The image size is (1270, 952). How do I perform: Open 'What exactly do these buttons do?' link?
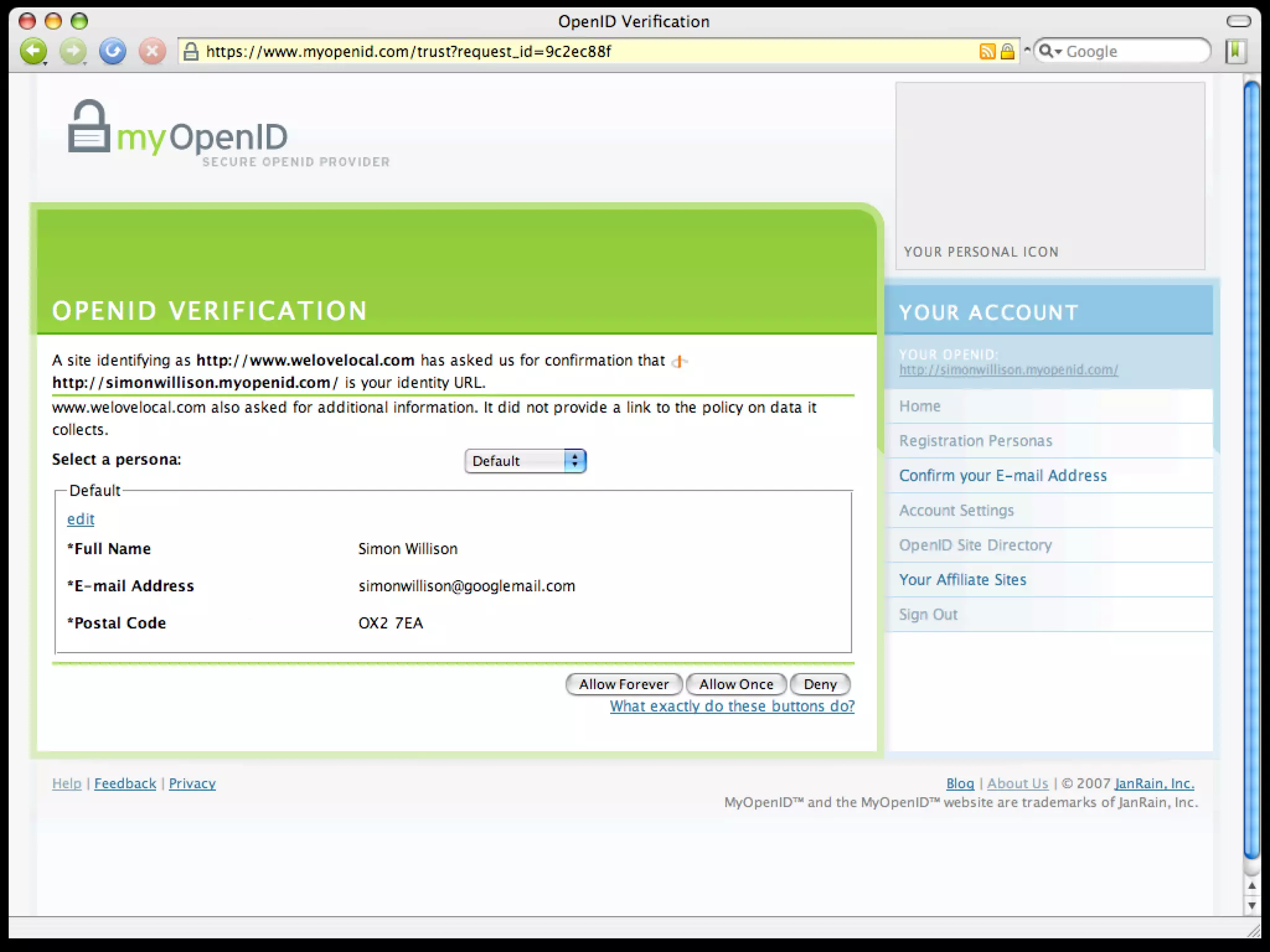tap(732, 706)
